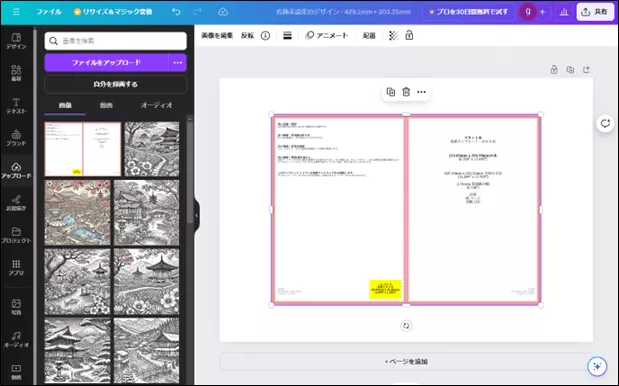This screenshot has width=619, height=386.
Task: Open the Brand panel in sidebar
Action: click(x=16, y=138)
